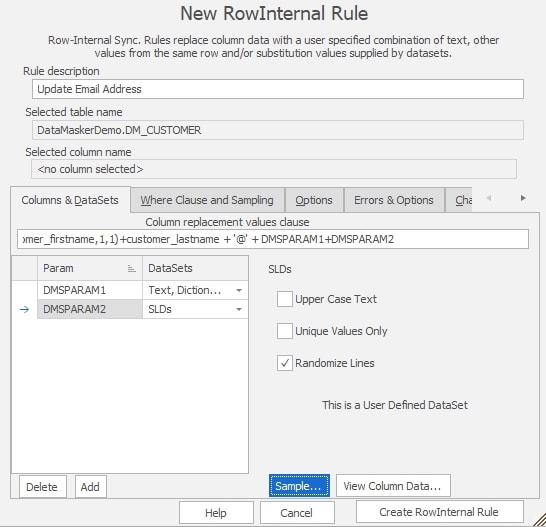Open View Column Data...

(393, 486)
